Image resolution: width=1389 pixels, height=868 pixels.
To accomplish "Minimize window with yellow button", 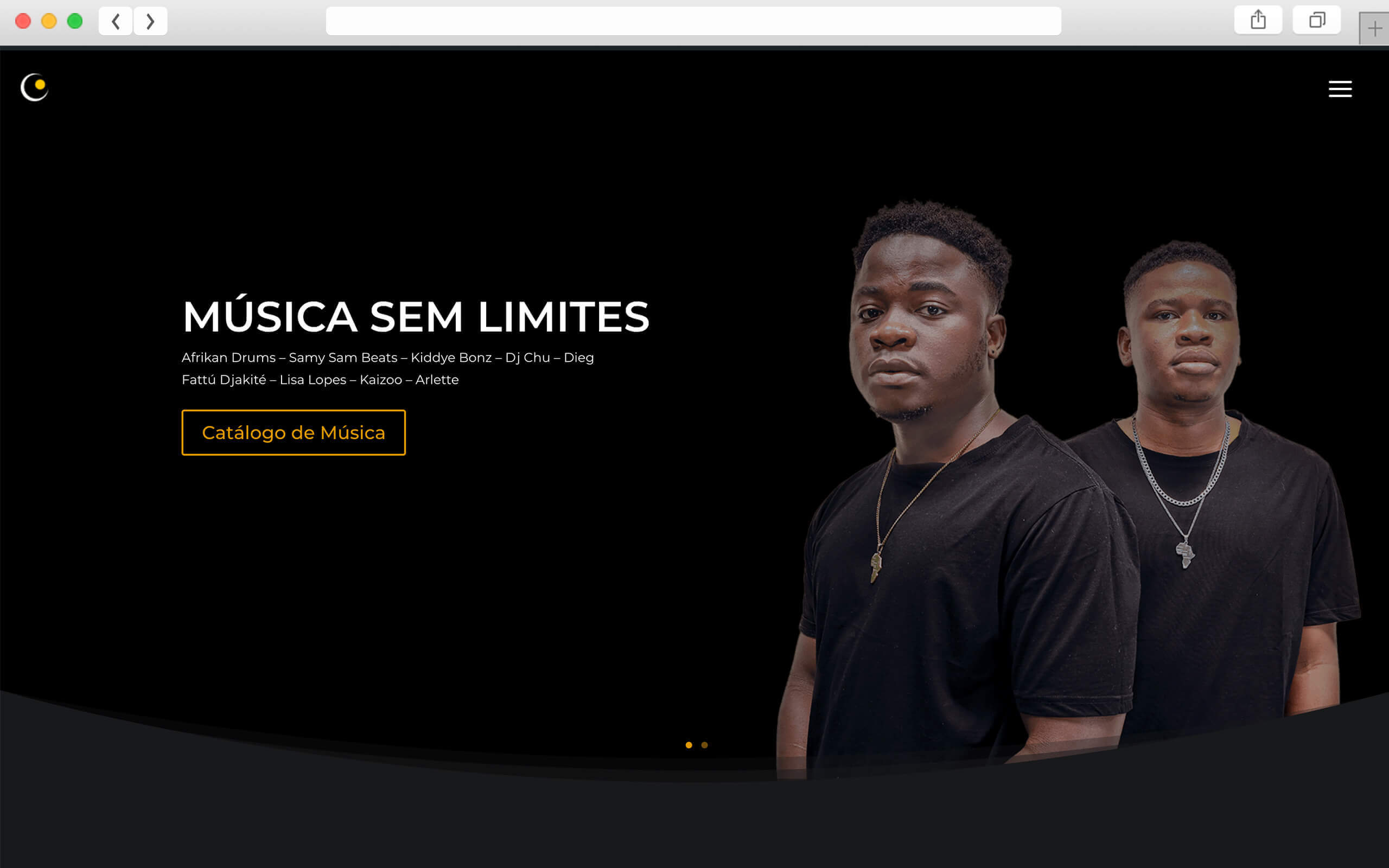I will (x=49, y=21).
